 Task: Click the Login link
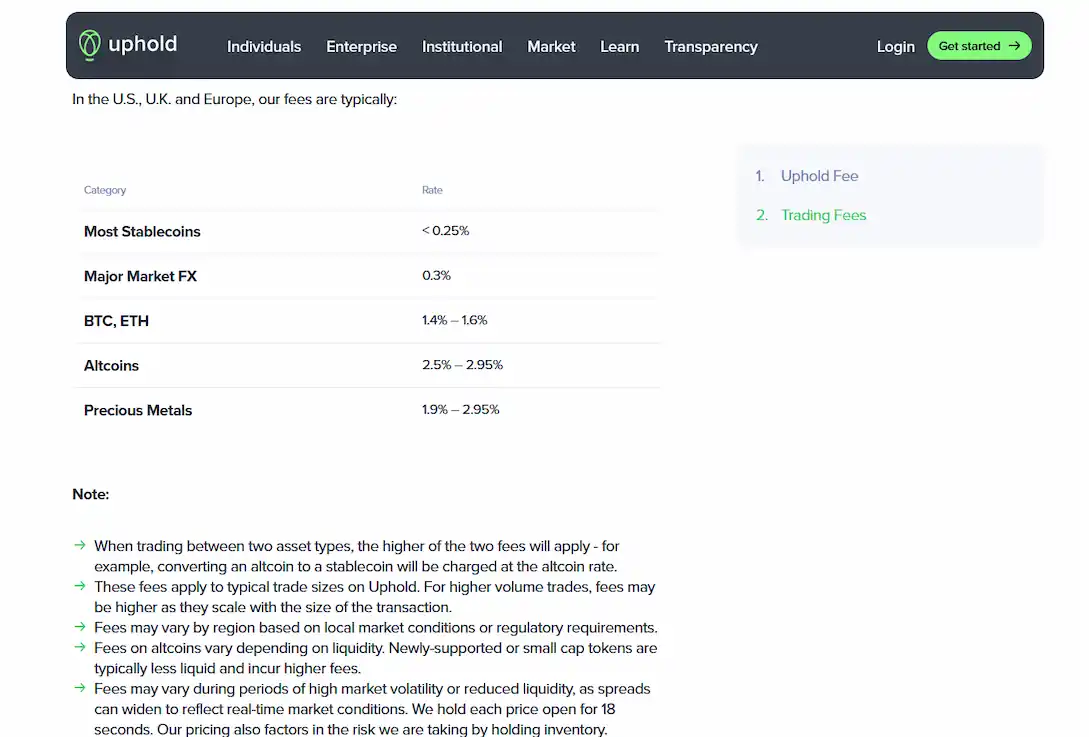tap(895, 47)
